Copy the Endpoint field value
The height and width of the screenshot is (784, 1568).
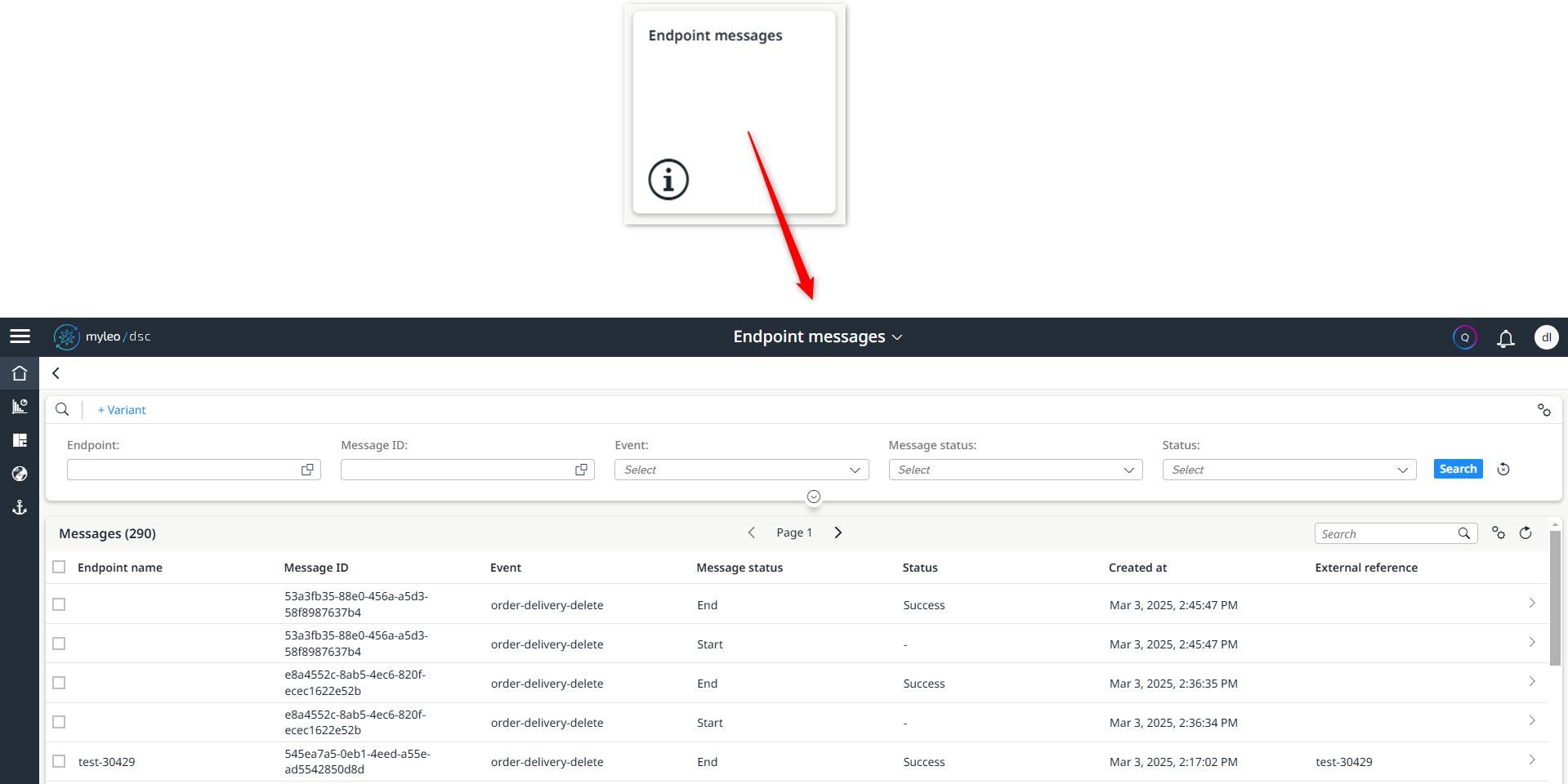[x=307, y=470]
